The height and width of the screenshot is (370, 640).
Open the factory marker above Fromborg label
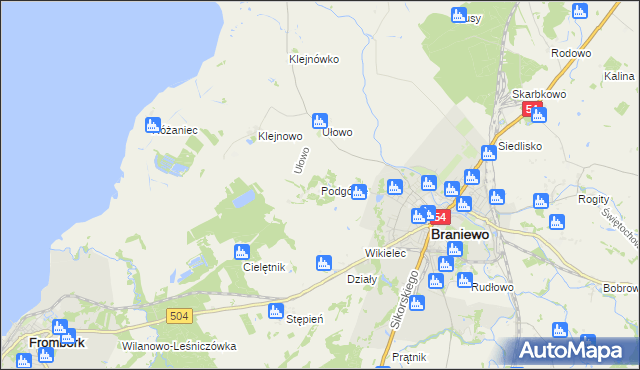click(60, 327)
